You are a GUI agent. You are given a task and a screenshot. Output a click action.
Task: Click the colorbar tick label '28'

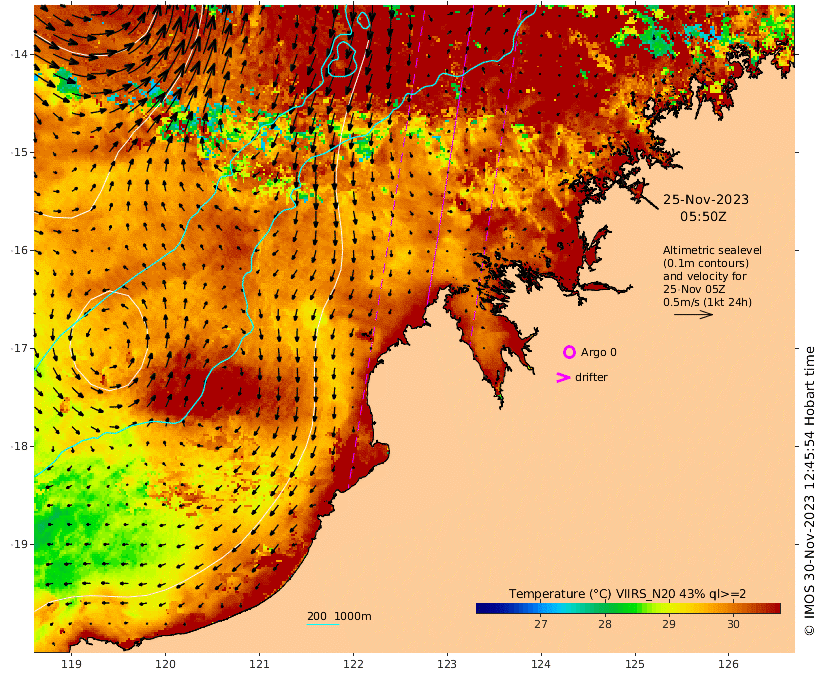(605, 624)
